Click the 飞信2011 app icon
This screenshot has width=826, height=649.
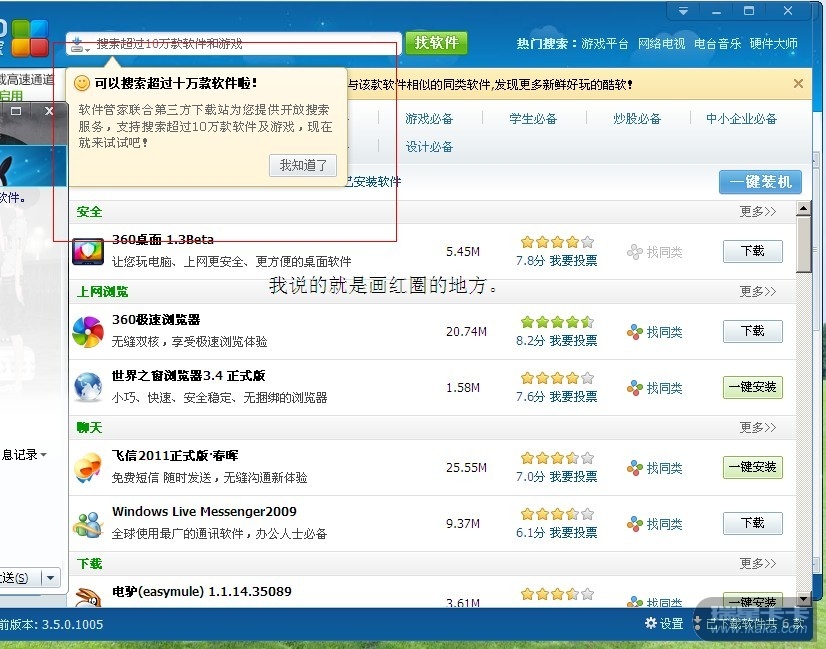point(88,467)
